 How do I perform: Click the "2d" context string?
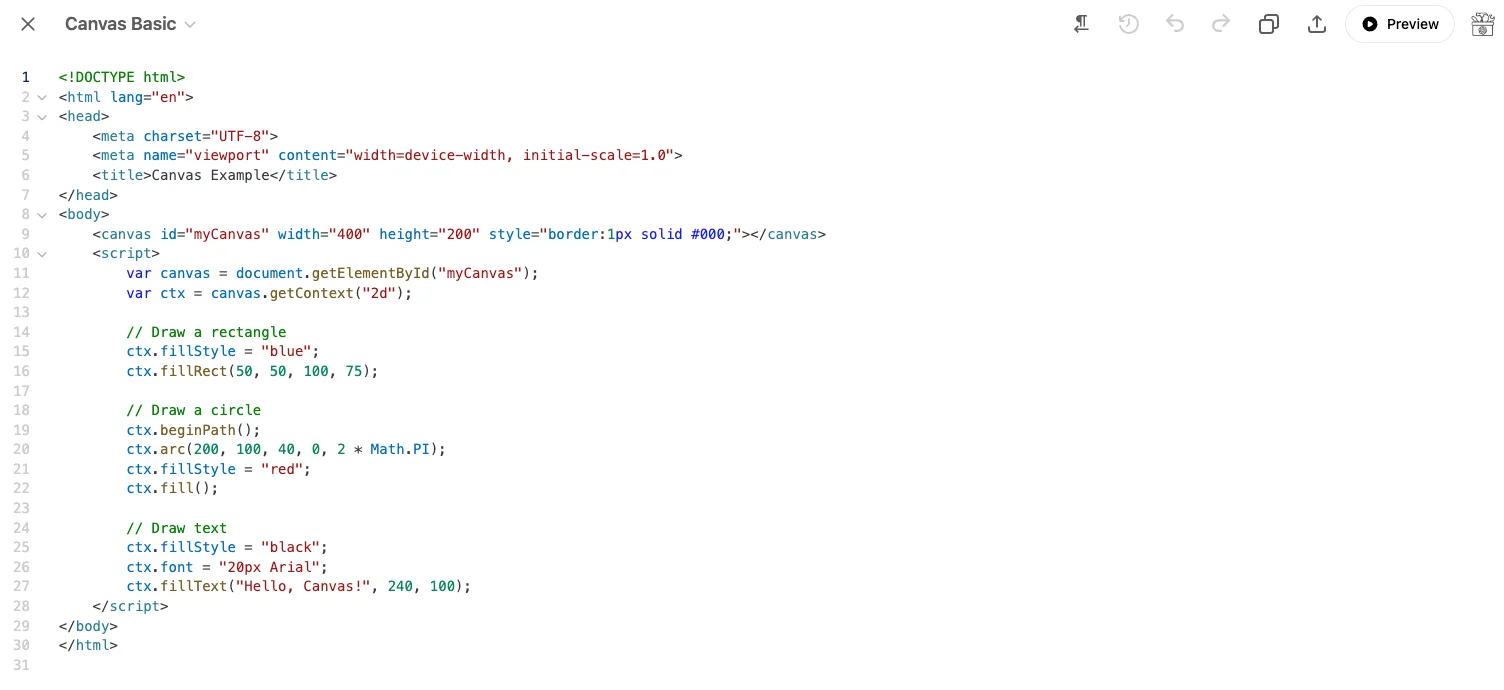pos(379,293)
